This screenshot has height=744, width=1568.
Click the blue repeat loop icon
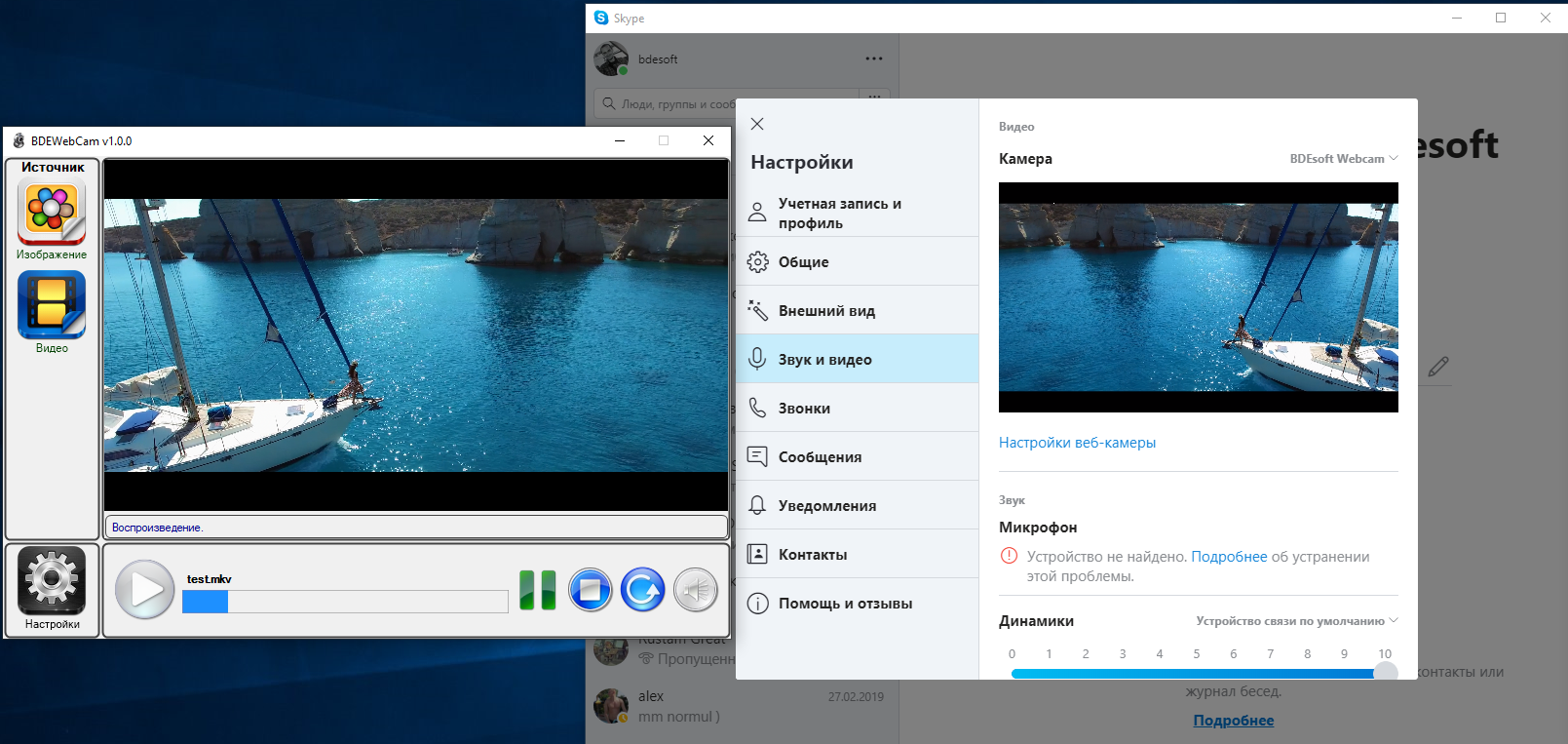point(642,590)
